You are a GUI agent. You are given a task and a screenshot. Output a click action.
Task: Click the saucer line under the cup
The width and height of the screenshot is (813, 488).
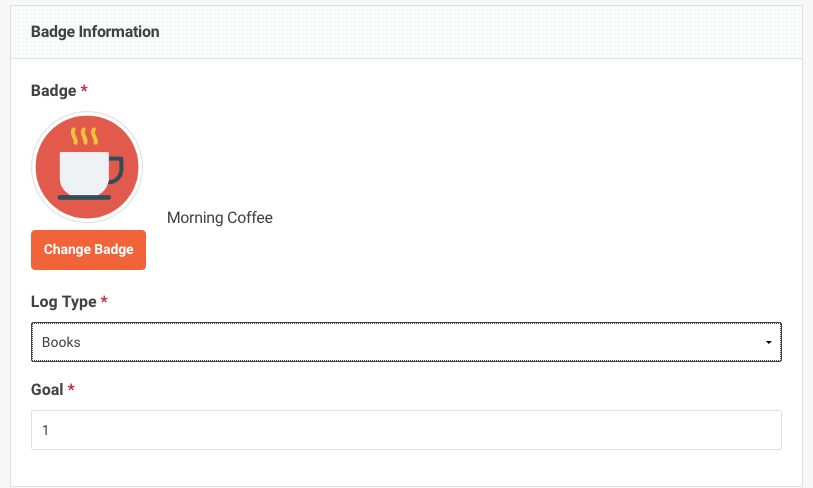click(85, 198)
